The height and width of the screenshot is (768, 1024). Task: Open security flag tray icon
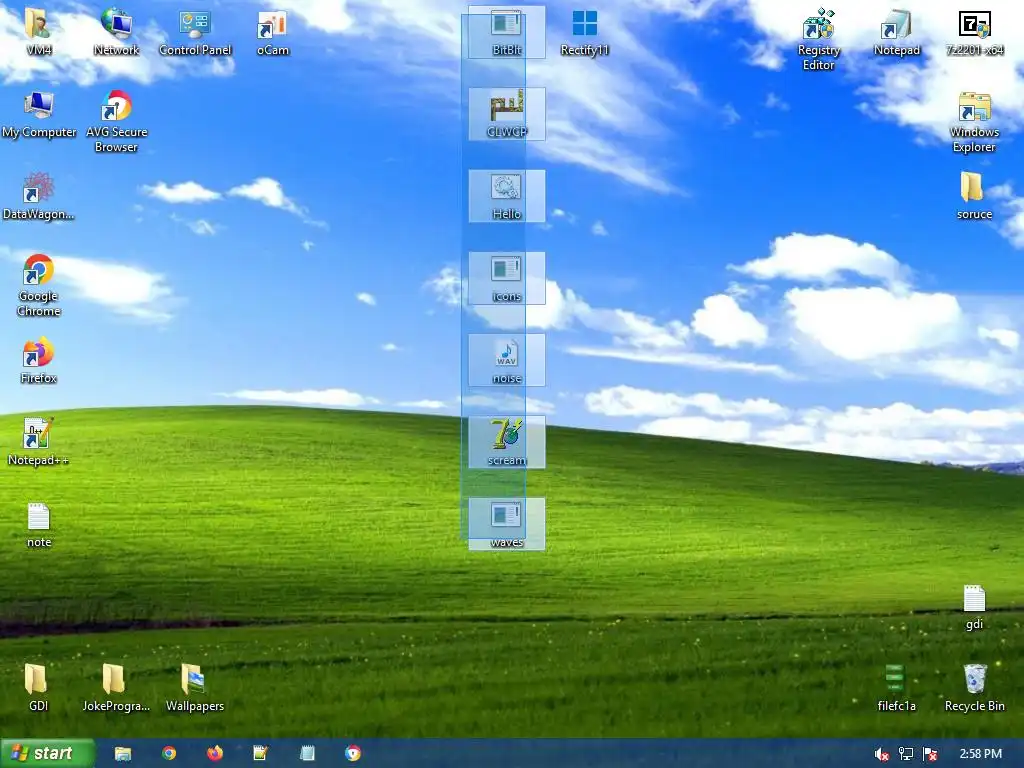[931, 754]
